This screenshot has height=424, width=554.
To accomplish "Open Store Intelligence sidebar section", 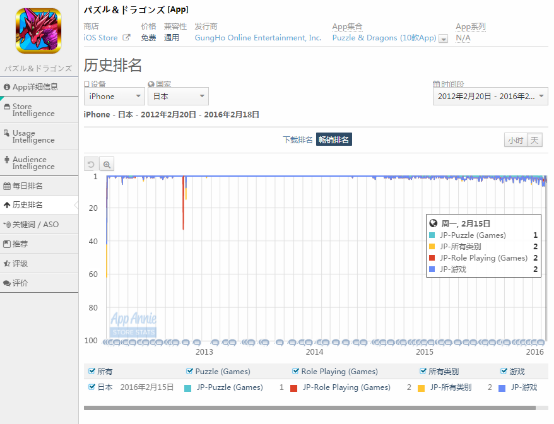I will click(39, 110).
